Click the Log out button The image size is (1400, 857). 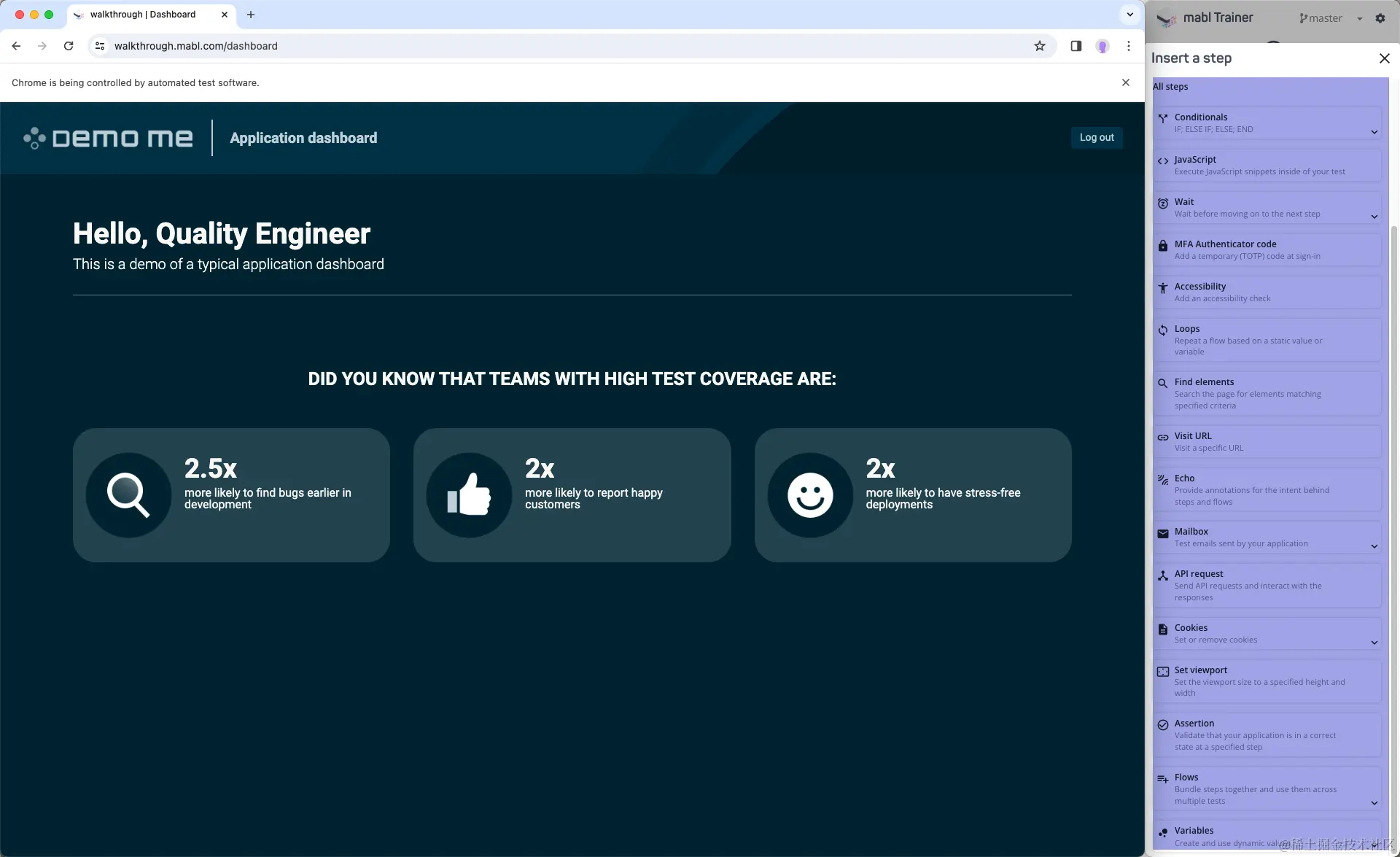1096,137
